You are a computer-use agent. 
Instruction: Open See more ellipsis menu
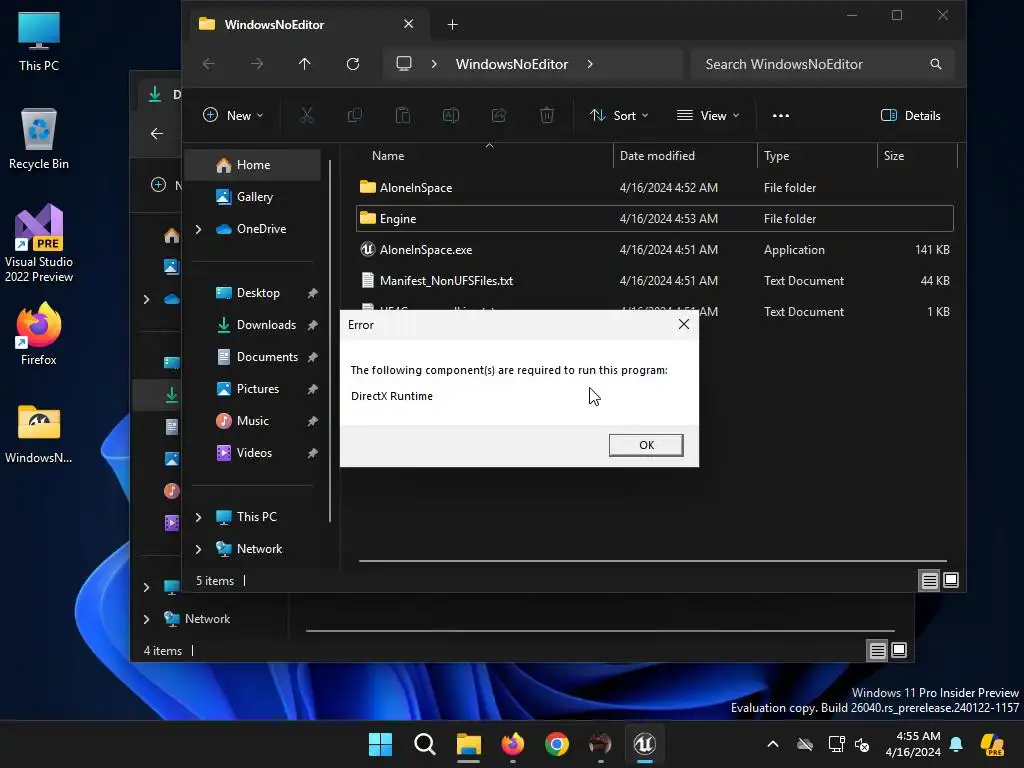click(780, 116)
